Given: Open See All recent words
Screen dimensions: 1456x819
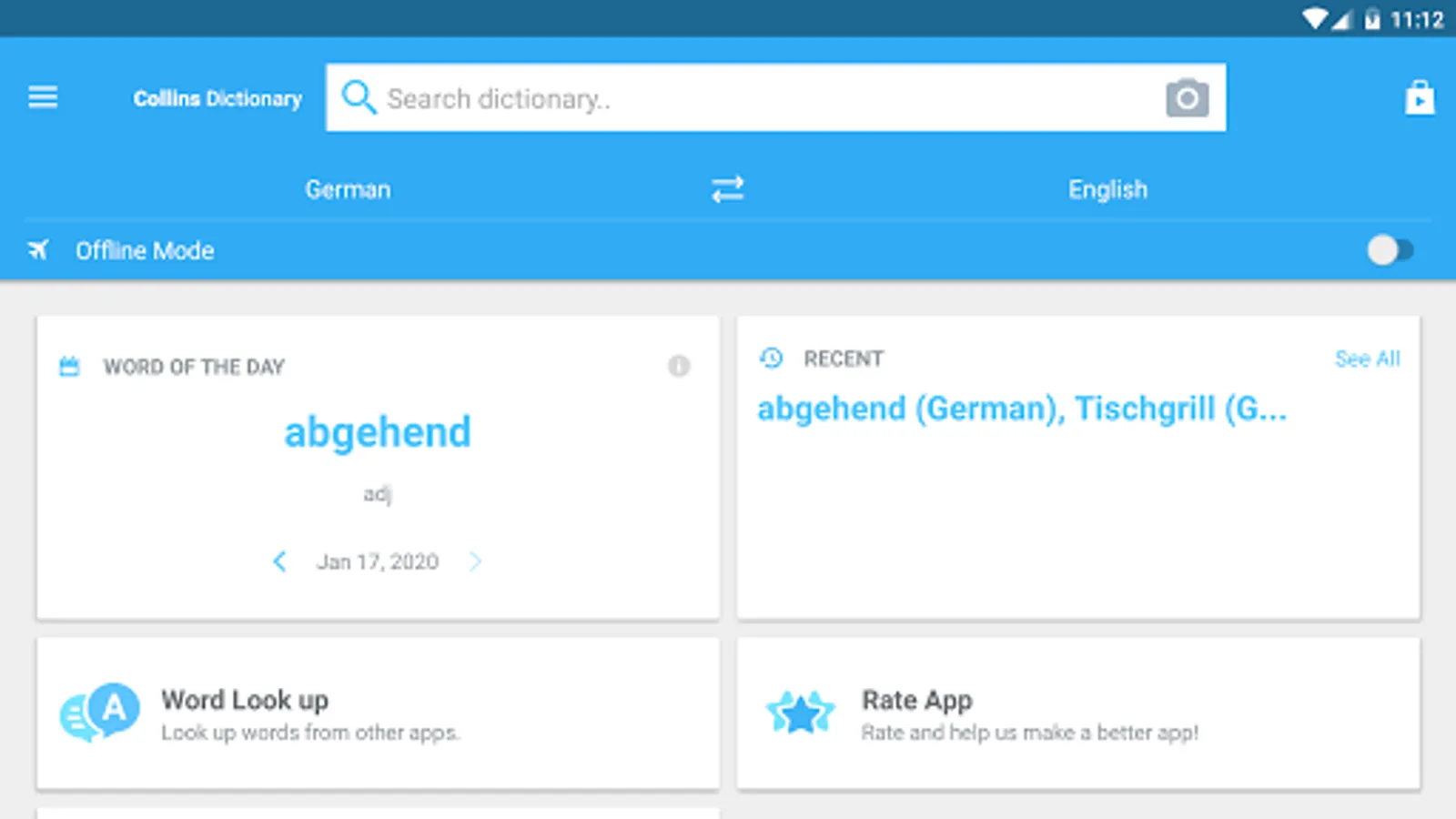Looking at the screenshot, I should 1367,359.
